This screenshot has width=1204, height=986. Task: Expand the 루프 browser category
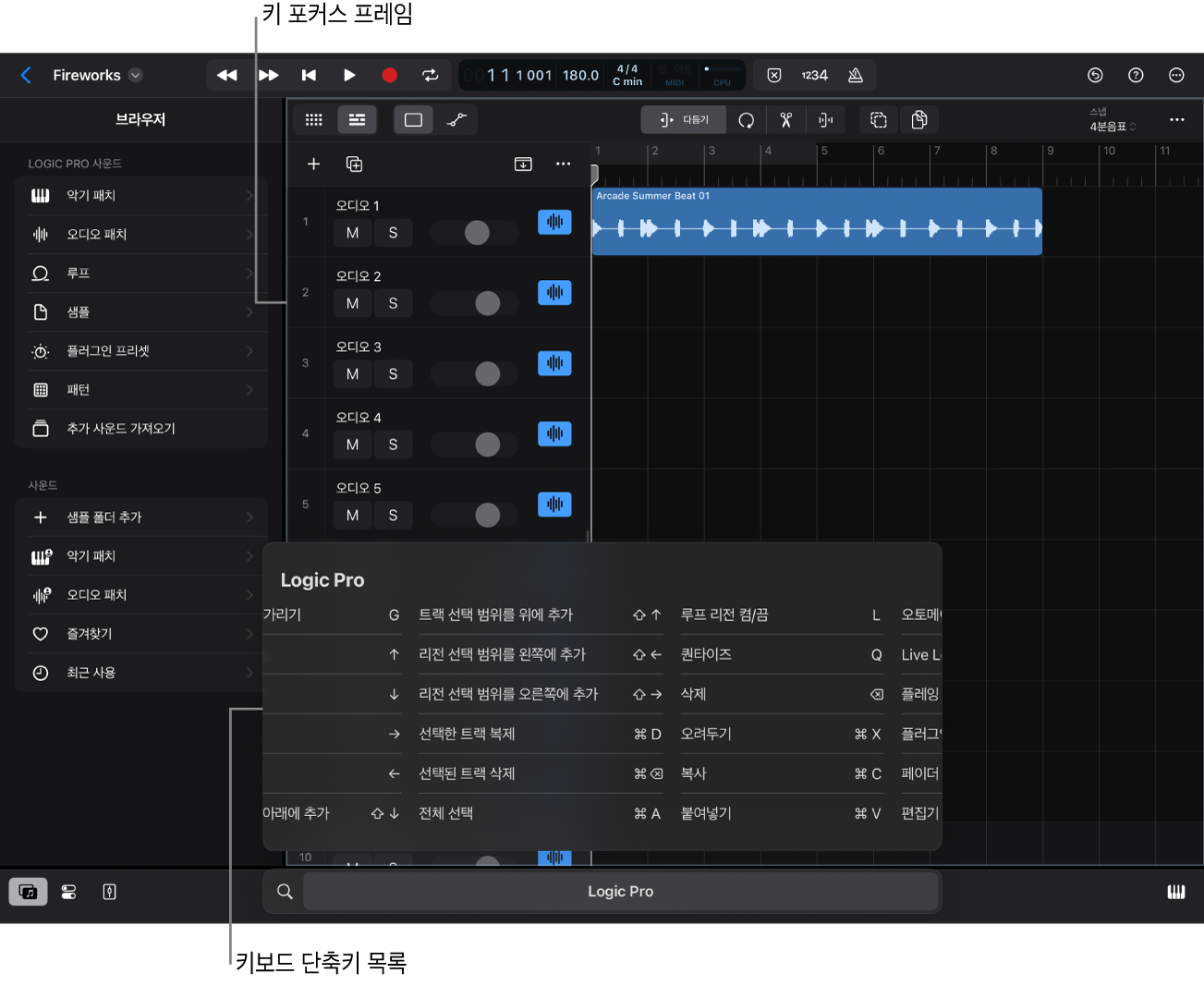pyautogui.click(x=141, y=274)
